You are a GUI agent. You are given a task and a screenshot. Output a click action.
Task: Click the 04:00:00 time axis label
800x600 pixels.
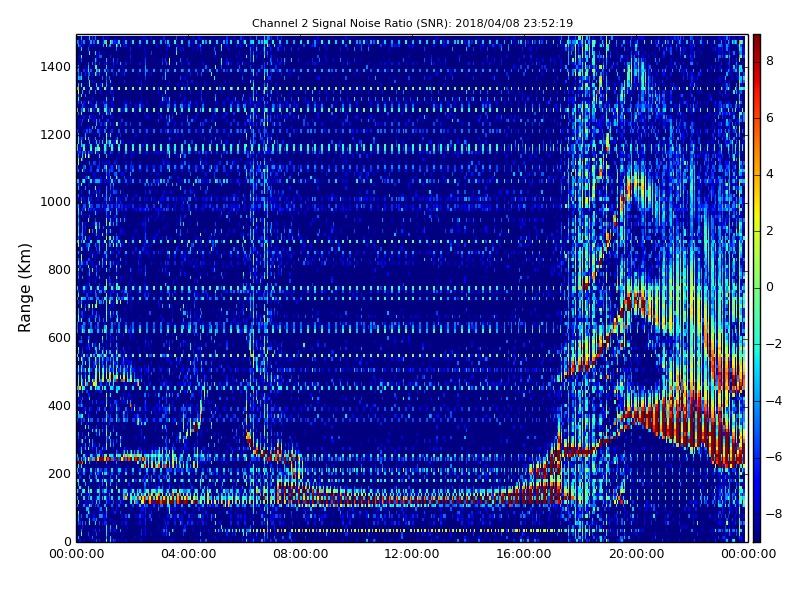coord(189,554)
